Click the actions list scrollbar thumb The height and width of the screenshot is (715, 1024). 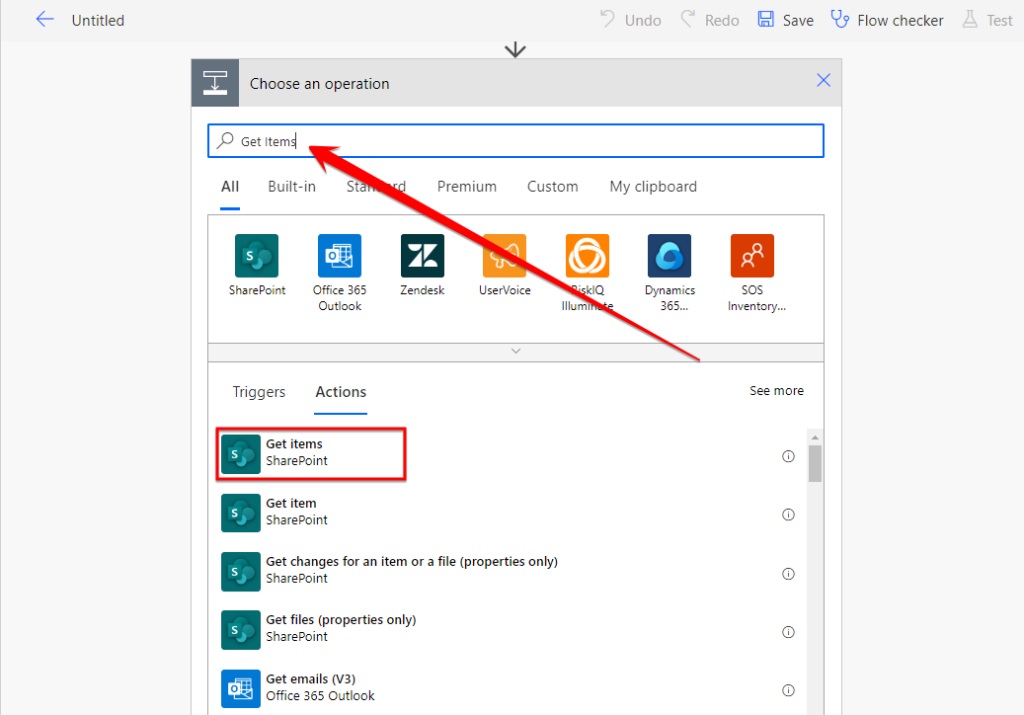tap(814, 464)
